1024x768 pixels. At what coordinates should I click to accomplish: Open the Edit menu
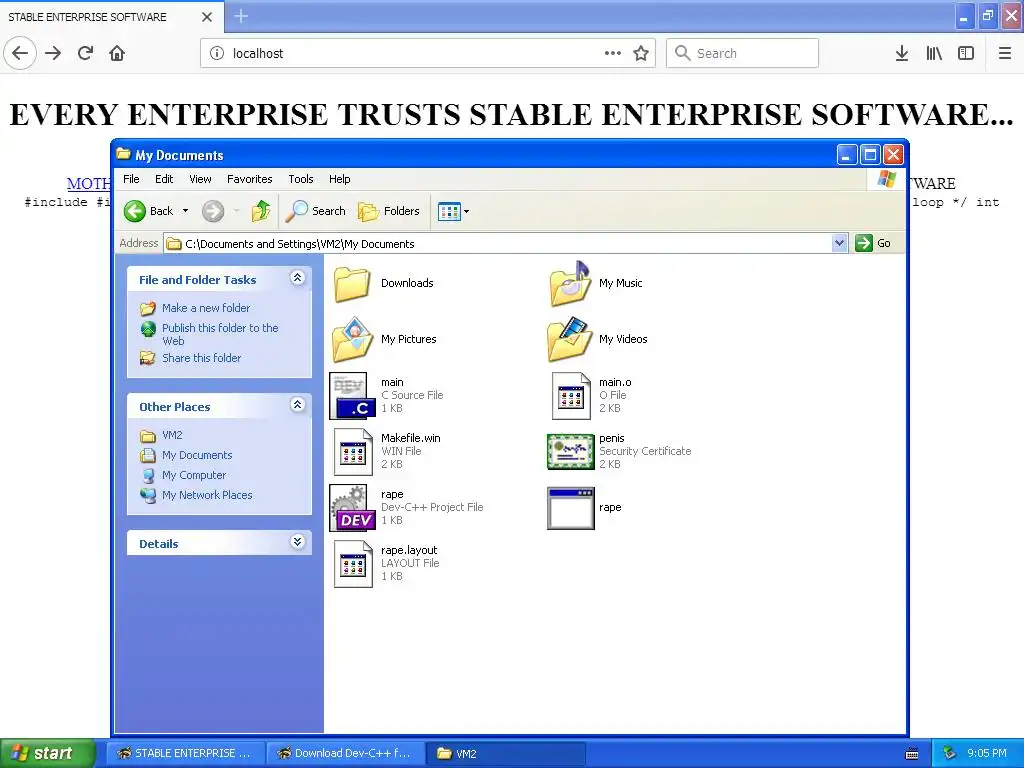164,179
